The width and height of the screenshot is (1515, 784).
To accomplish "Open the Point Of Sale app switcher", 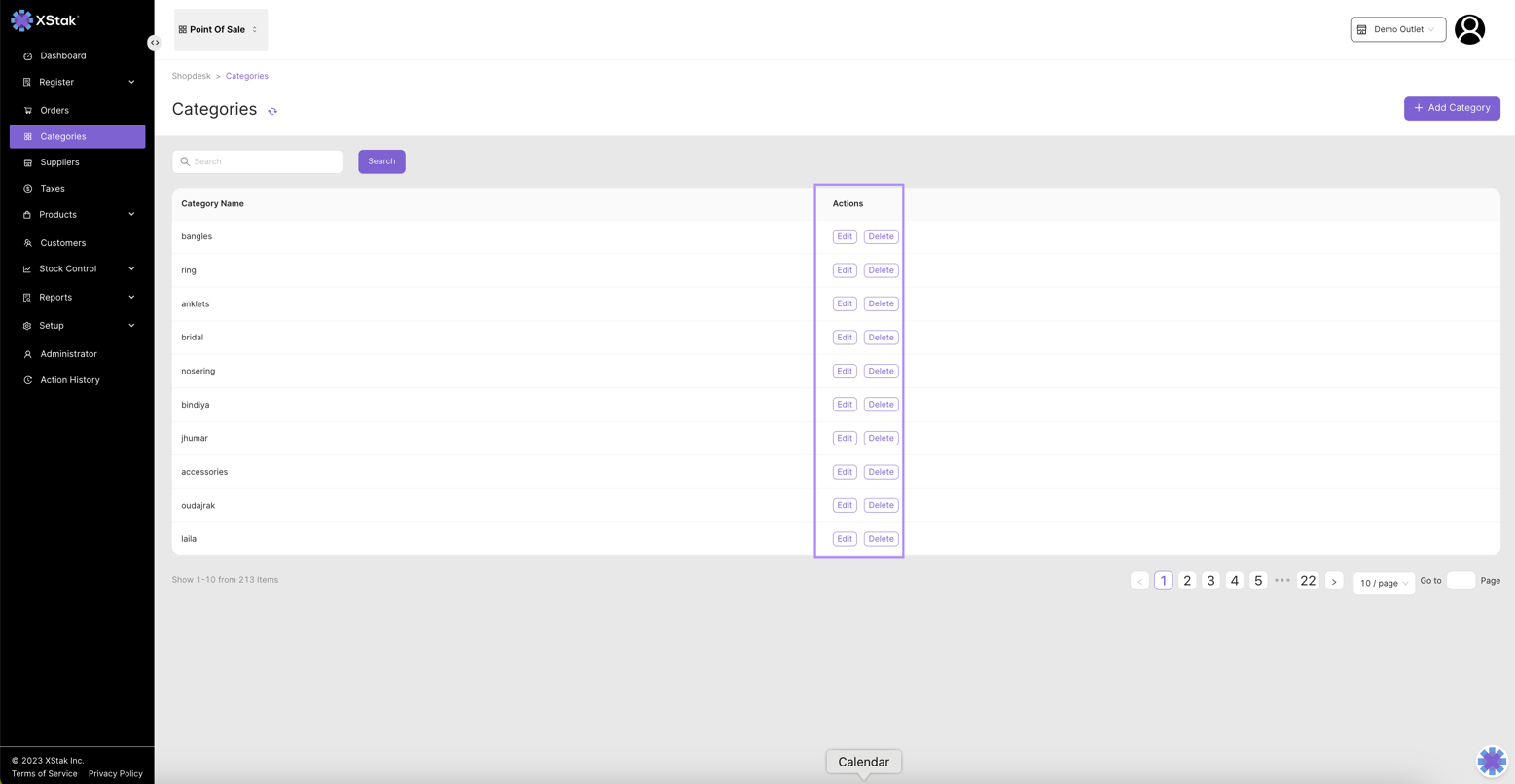I will click(x=220, y=29).
